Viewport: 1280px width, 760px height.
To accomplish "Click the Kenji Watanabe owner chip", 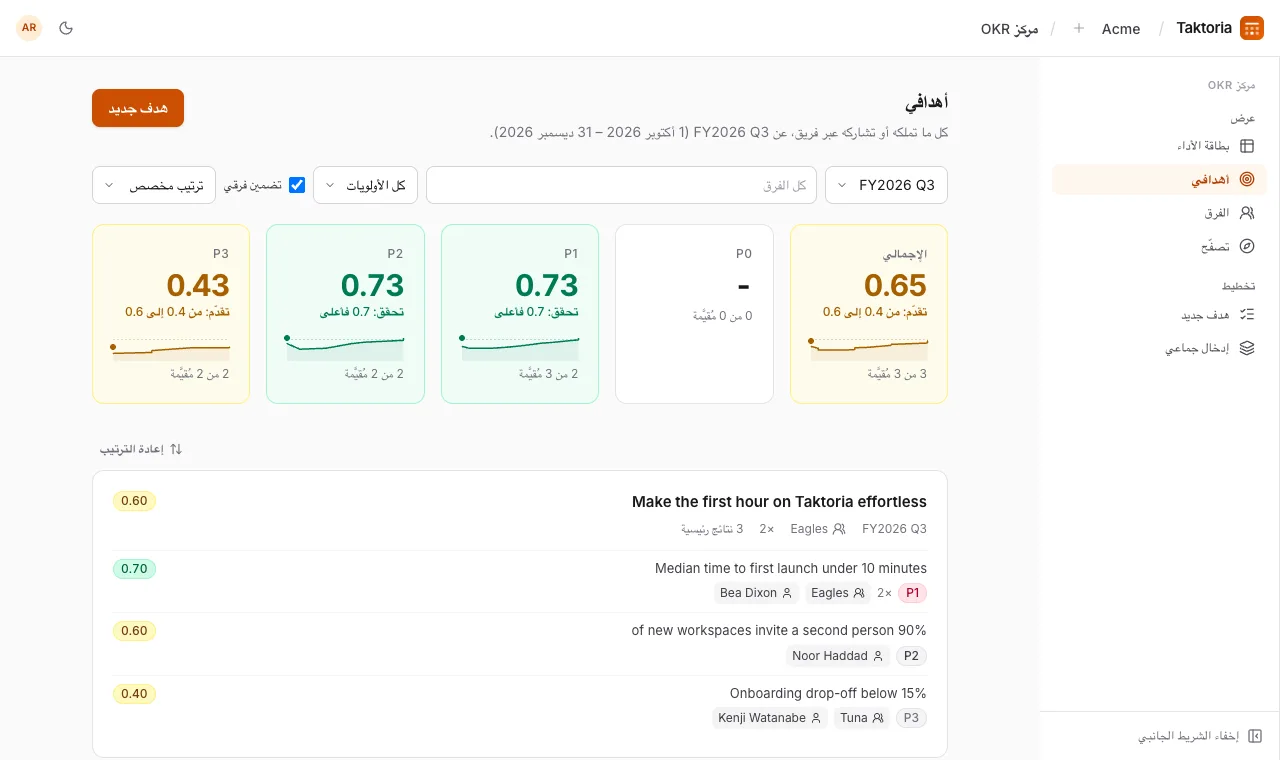I will pyautogui.click(x=770, y=718).
